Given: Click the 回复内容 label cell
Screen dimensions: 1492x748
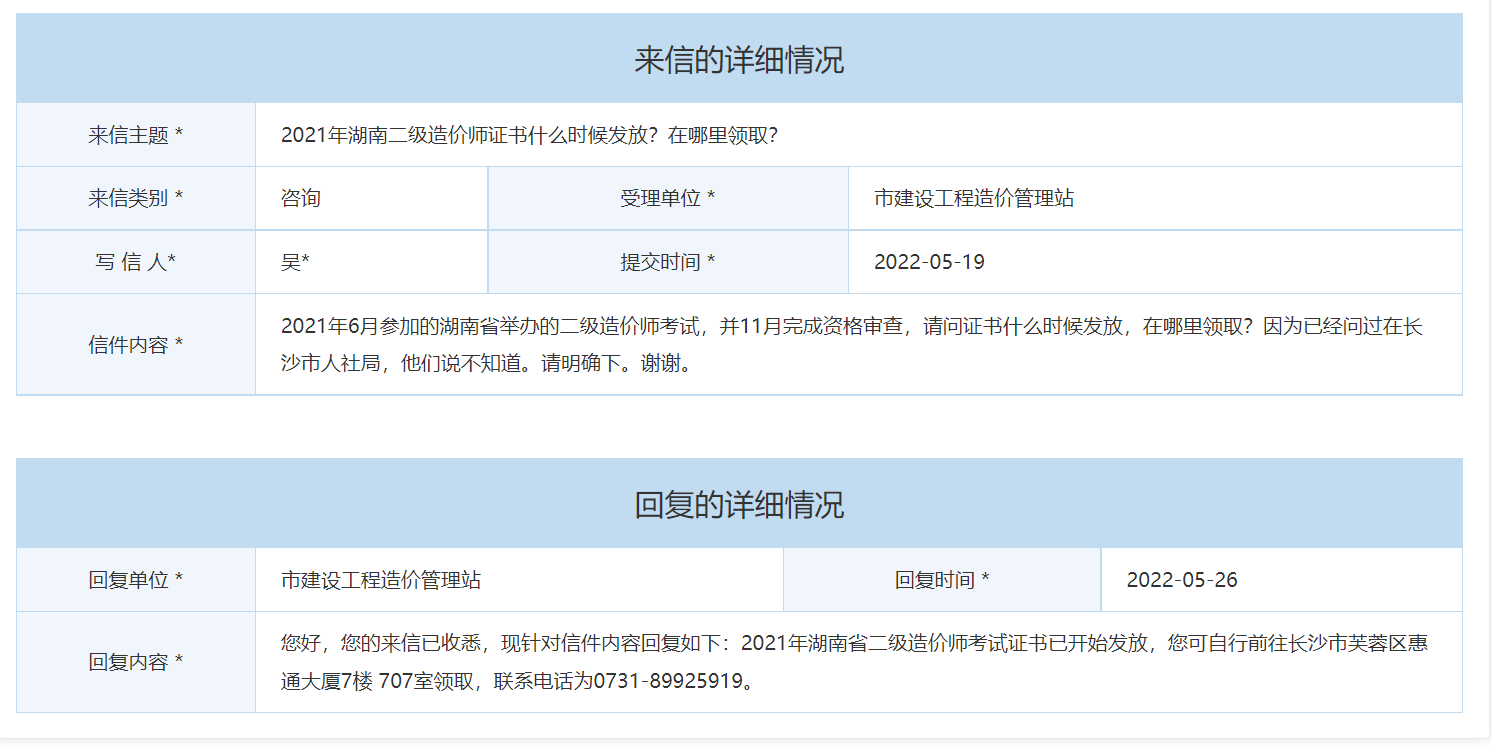Looking at the screenshot, I should (x=136, y=662).
